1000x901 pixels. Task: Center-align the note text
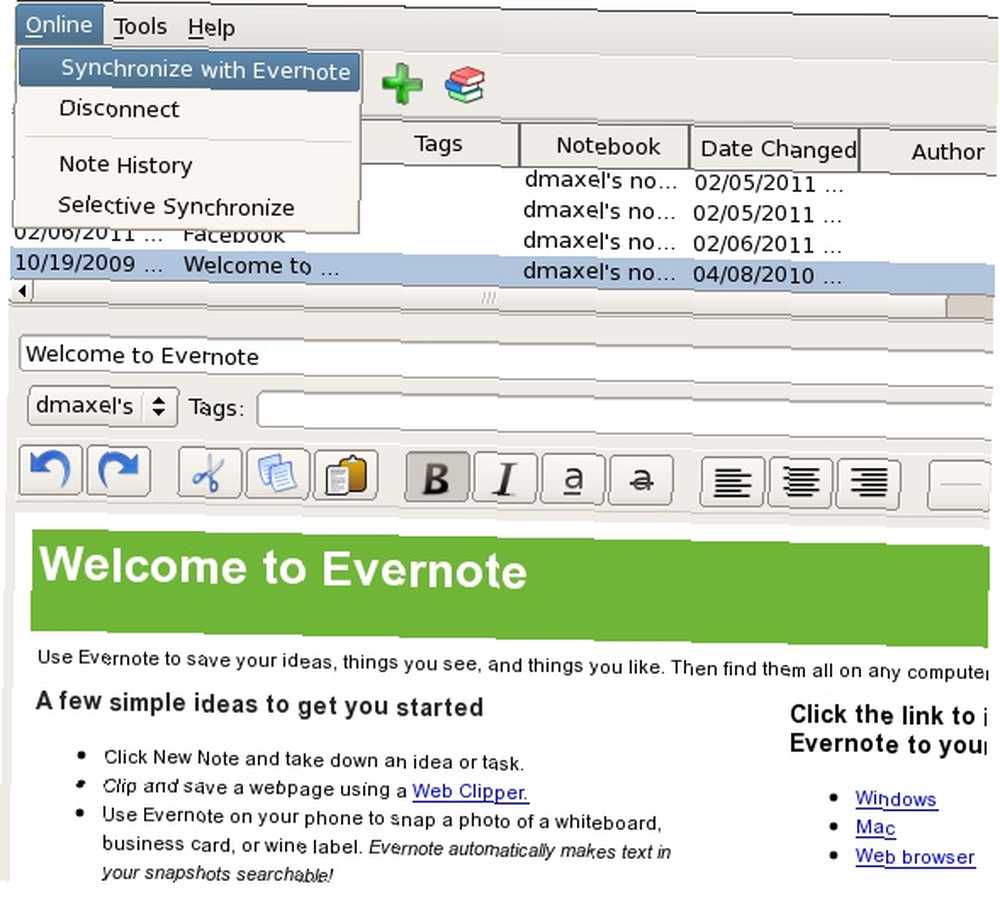[x=800, y=483]
